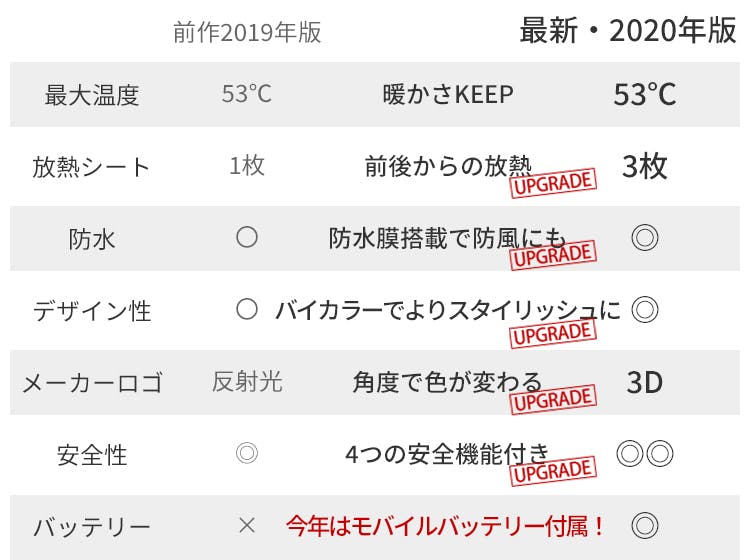This screenshot has width=750, height=560.
Task: Click the 2020 double-circle mark for 防水
Action: [645, 238]
